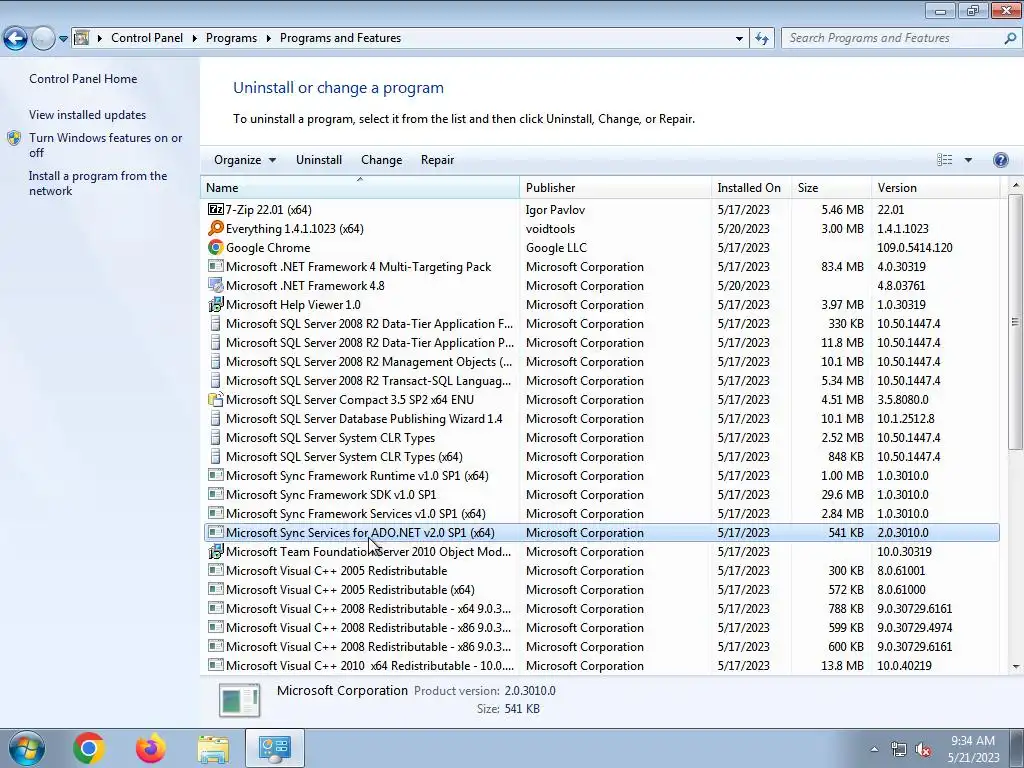Click the search magnifier icon
This screenshot has height=768, width=1024.
click(x=1010, y=39)
